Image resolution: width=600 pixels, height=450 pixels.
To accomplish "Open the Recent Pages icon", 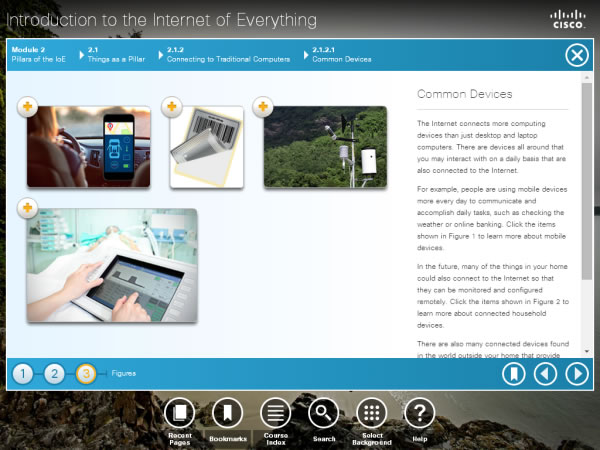I will pos(180,412).
